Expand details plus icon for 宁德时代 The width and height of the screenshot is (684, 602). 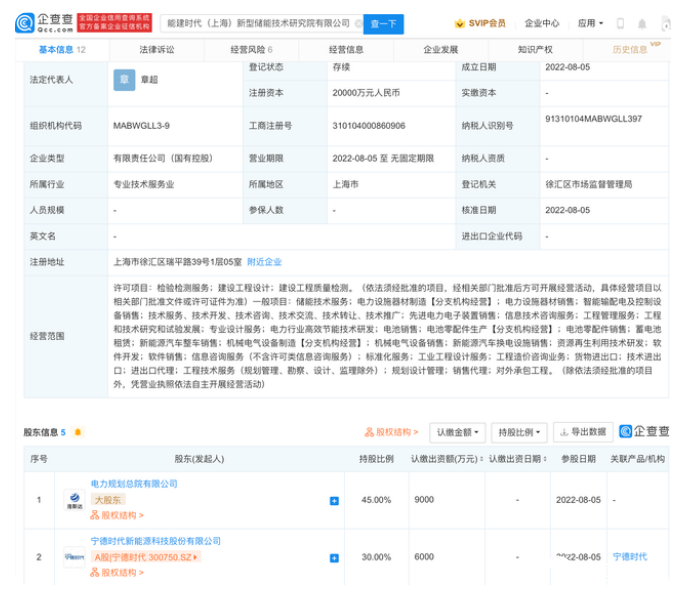pyautogui.click(x=334, y=558)
